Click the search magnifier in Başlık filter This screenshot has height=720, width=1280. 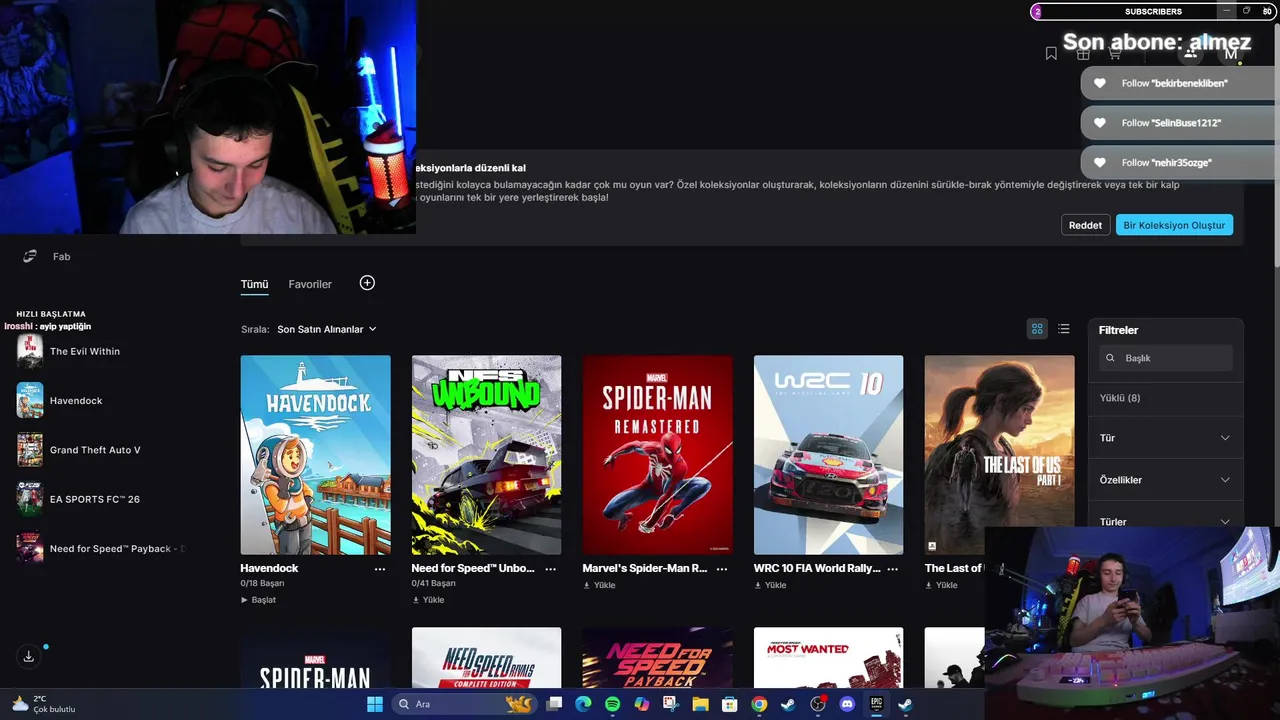coord(1110,358)
